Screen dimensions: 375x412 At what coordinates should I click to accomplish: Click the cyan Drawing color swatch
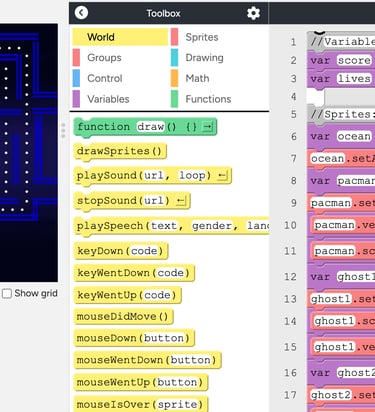pyautogui.click(x=174, y=58)
